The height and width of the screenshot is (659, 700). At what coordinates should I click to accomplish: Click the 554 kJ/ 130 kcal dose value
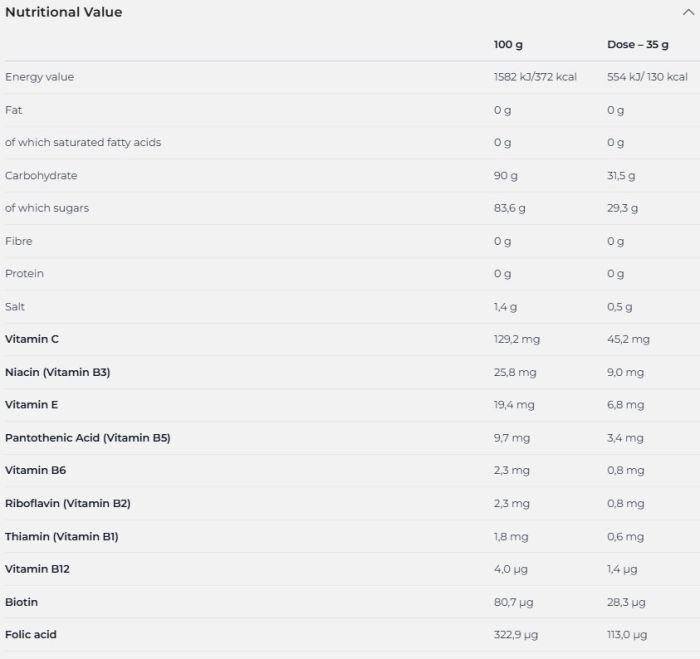pyautogui.click(x=647, y=77)
